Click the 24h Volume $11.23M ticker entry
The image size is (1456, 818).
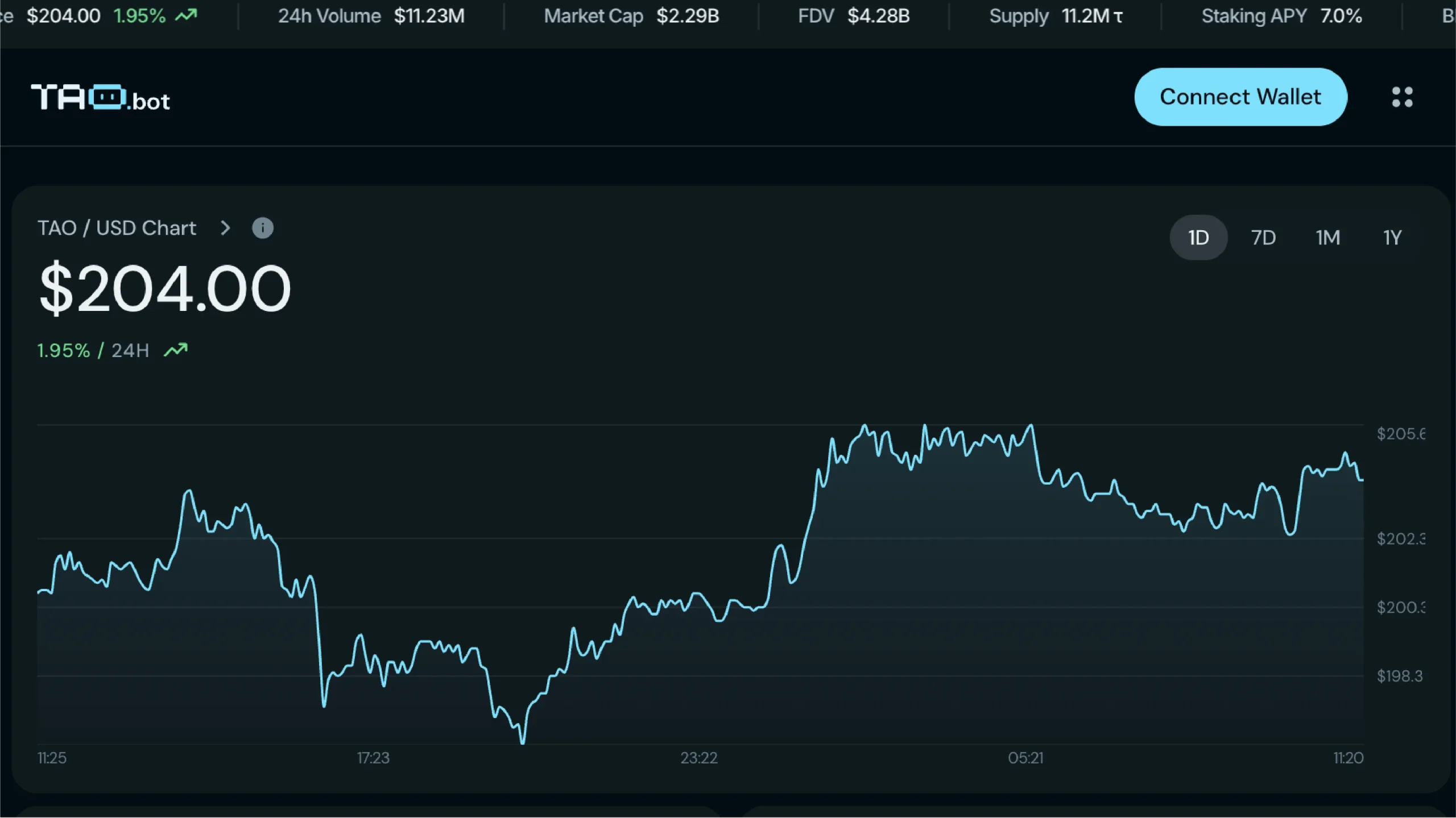(x=371, y=16)
